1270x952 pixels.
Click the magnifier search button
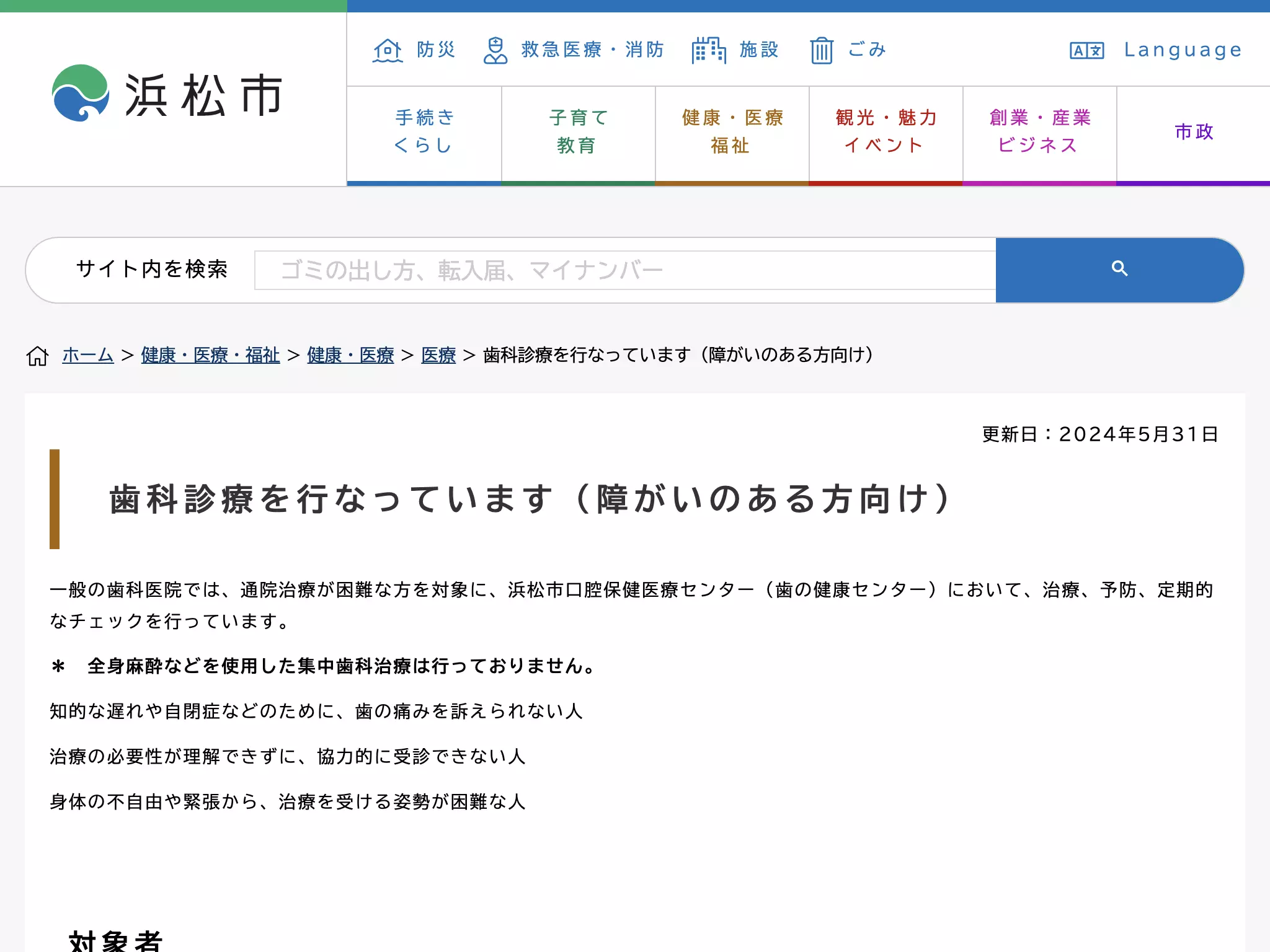[x=1119, y=270]
